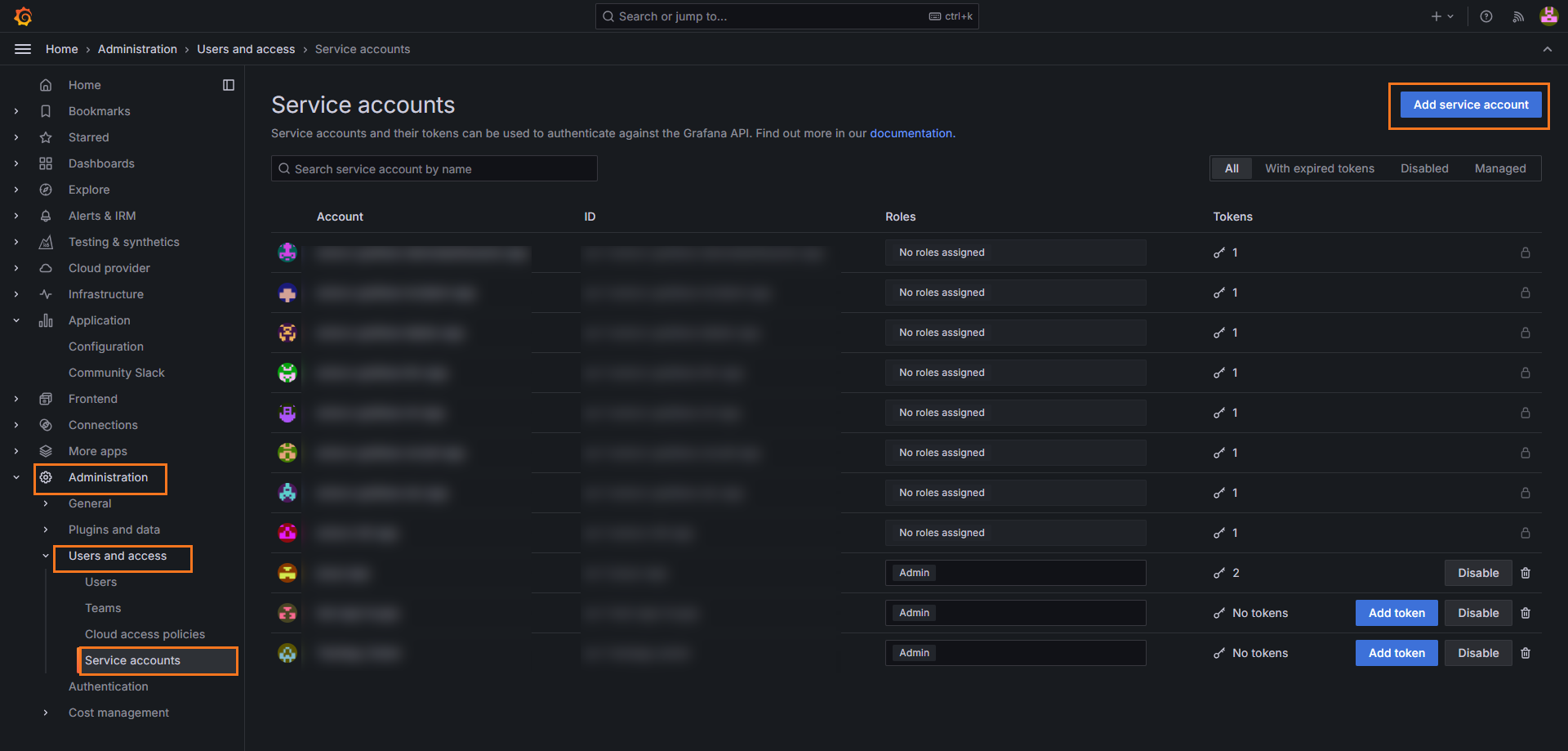The height and width of the screenshot is (751, 1568).
Task: Click the Grafana logo icon
Action: (24, 16)
